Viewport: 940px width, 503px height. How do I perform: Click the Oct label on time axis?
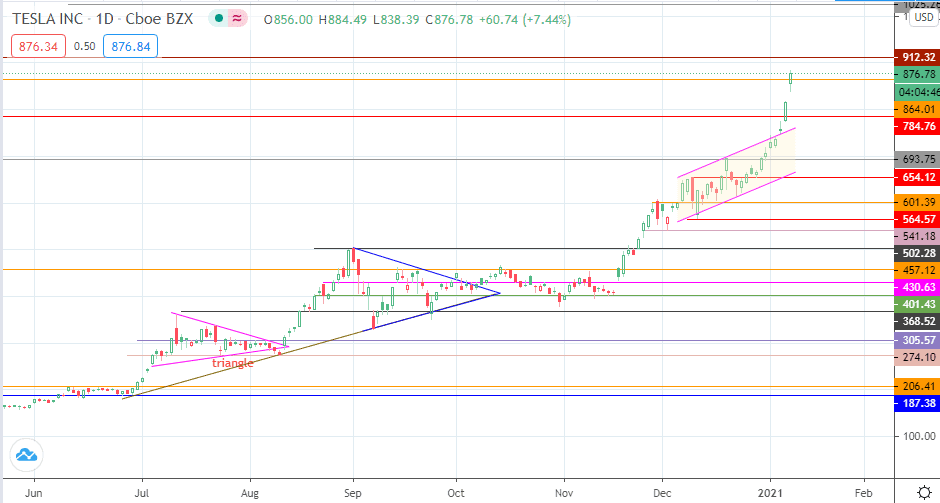(x=456, y=493)
